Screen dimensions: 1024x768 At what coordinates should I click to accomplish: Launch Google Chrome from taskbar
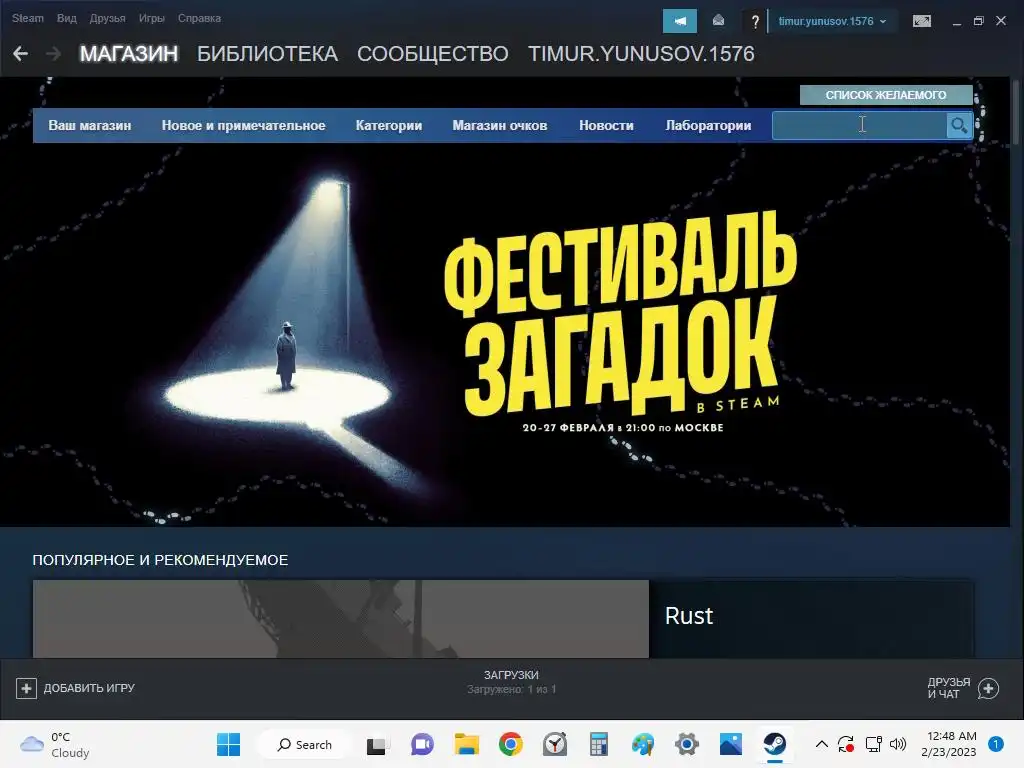511,744
